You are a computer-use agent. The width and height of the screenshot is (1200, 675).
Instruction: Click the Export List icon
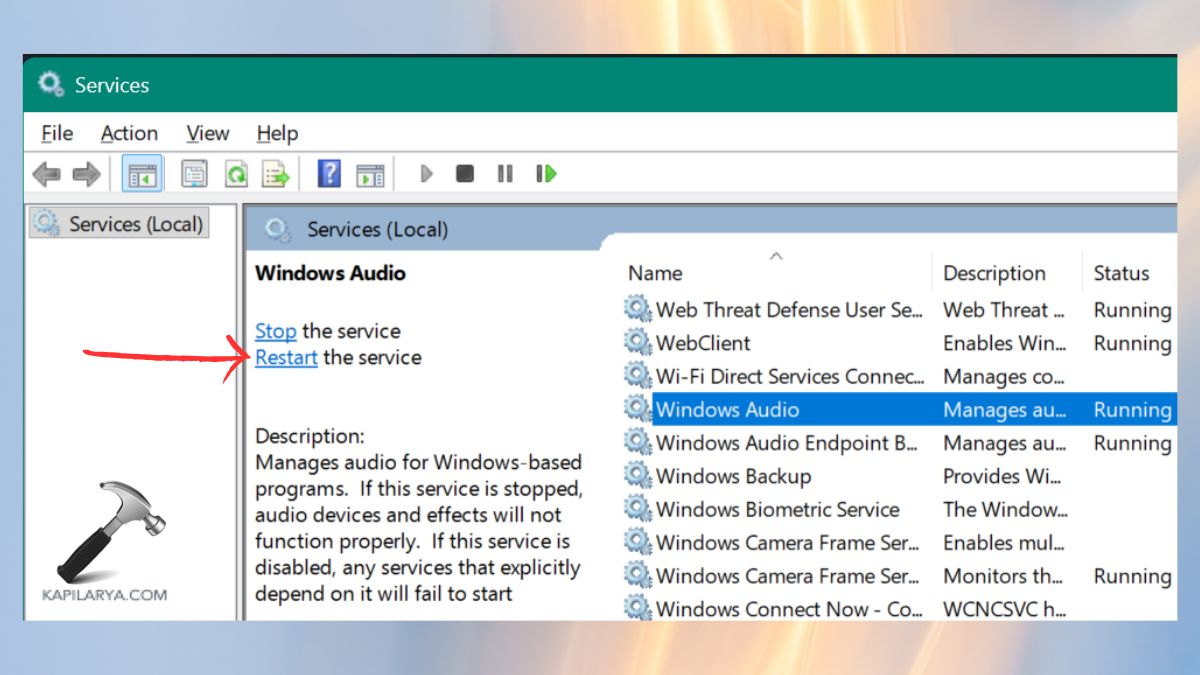(x=276, y=173)
